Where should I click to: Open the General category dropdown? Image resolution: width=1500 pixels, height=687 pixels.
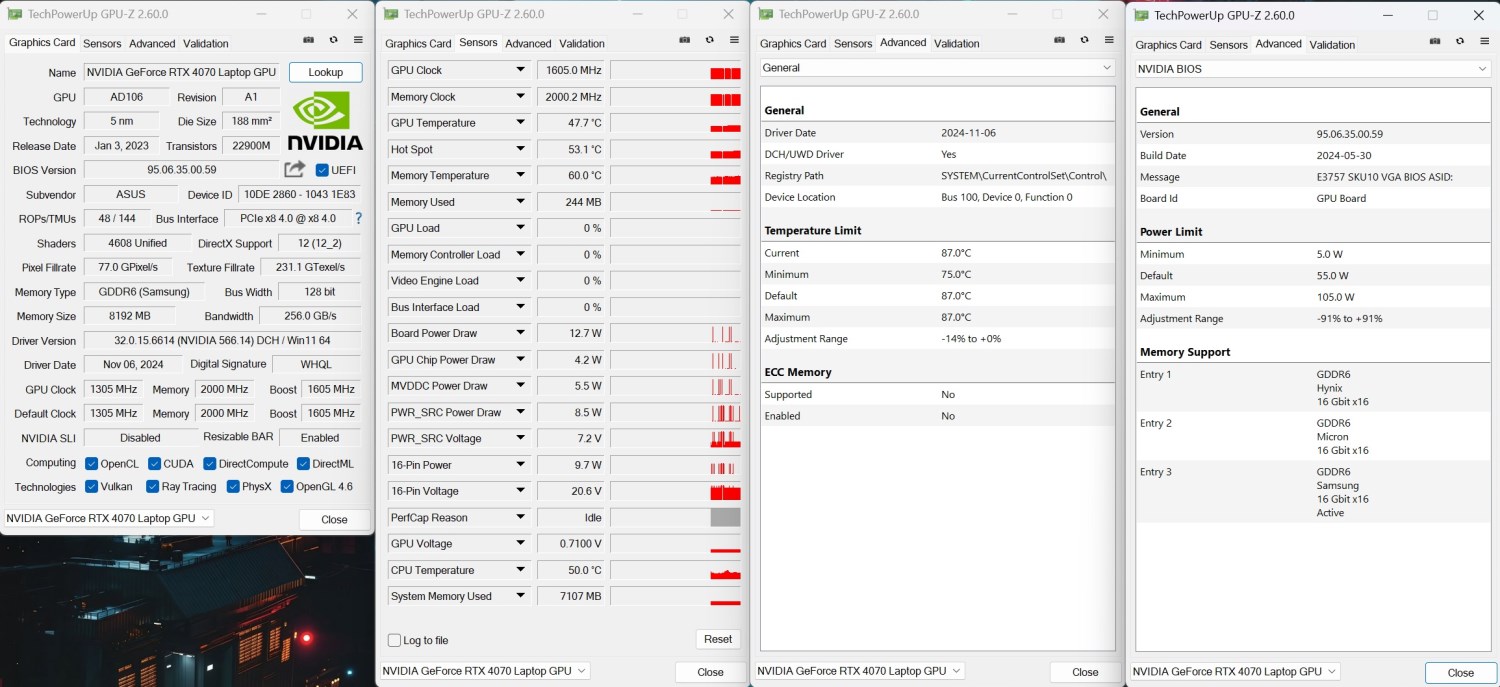[x=937, y=68]
